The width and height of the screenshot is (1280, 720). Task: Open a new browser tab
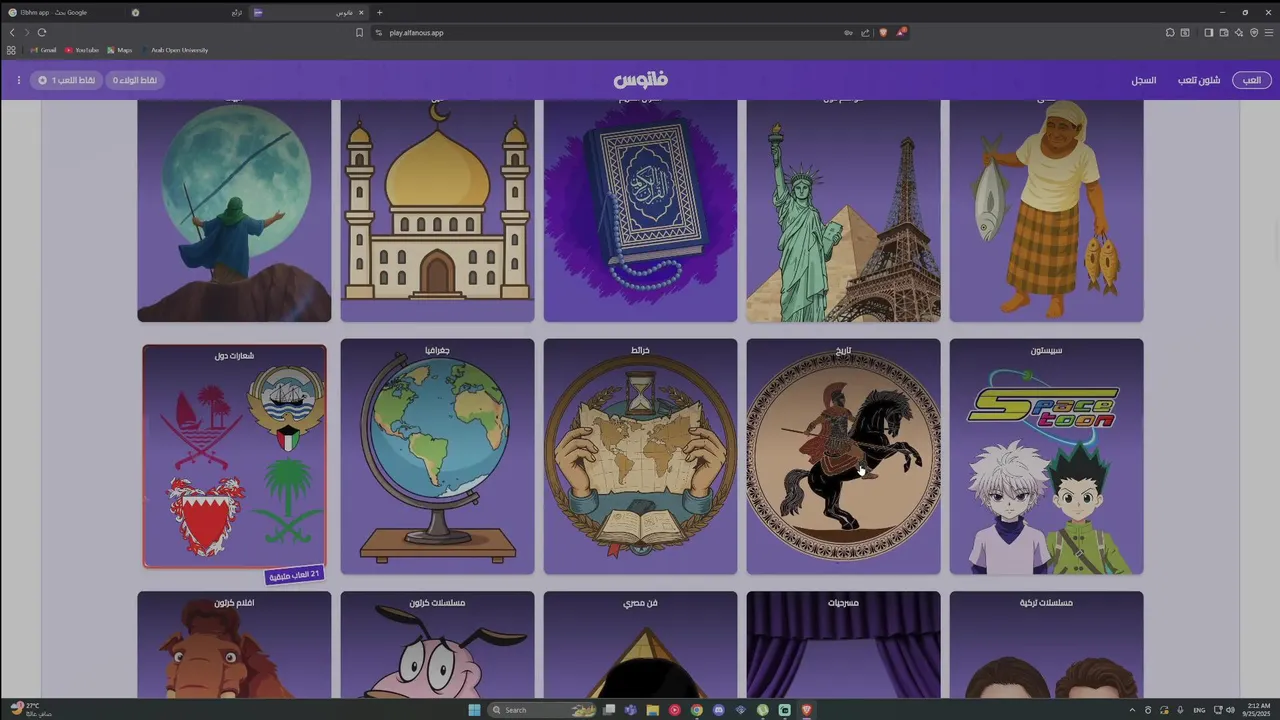click(x=379, y=12)
